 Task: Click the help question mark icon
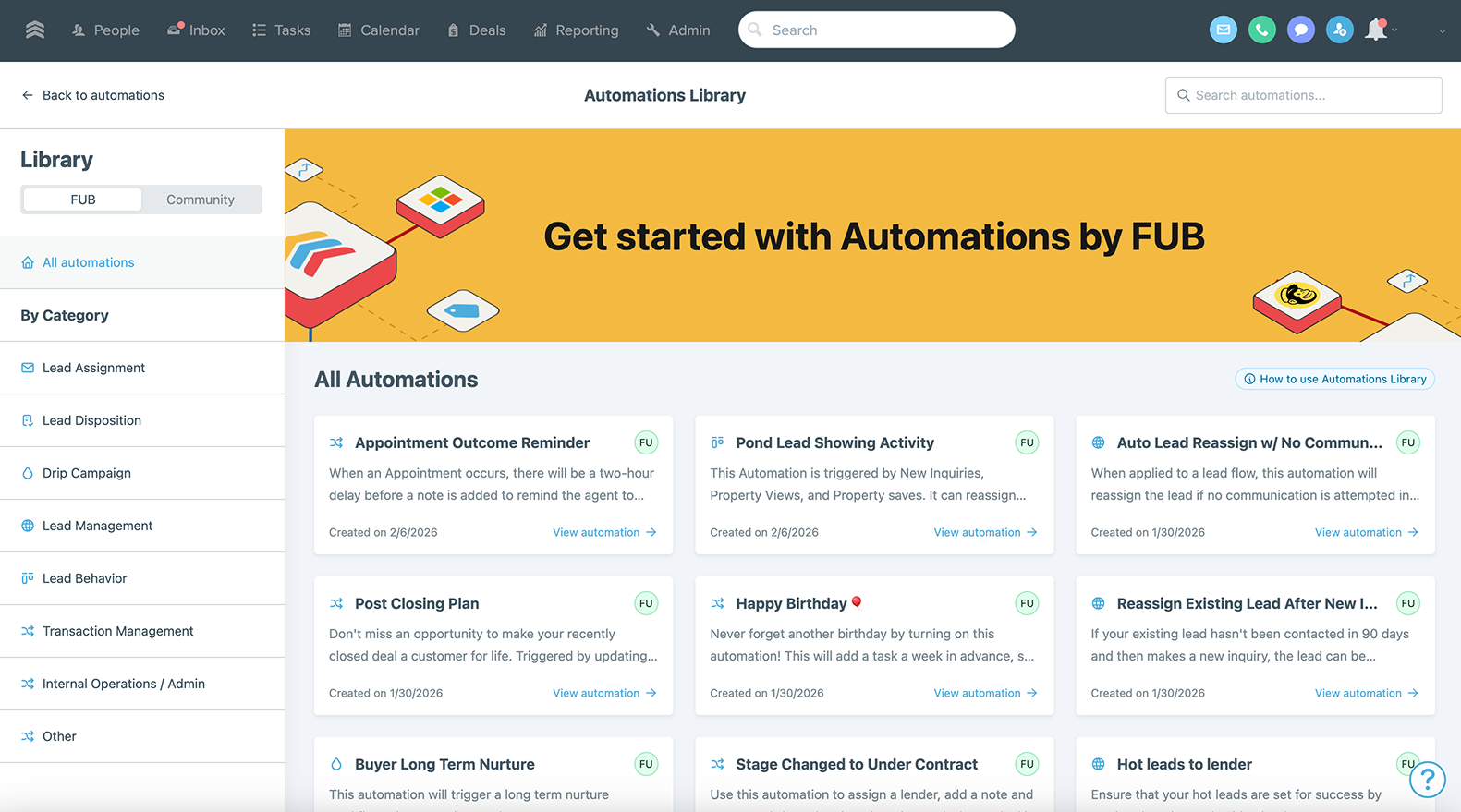coord(1427,780)
